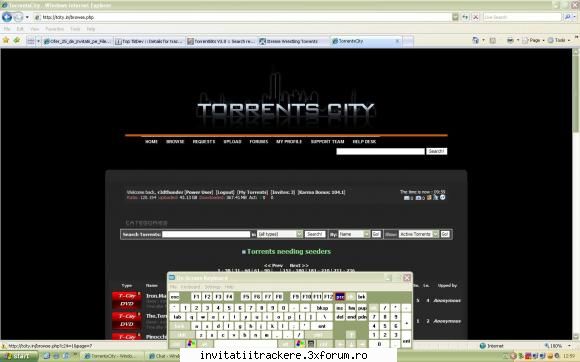The height and width of the screenshot is (362, 580).
Task: Open the File menu in Internet Explorer
Action: click(7, 29)
